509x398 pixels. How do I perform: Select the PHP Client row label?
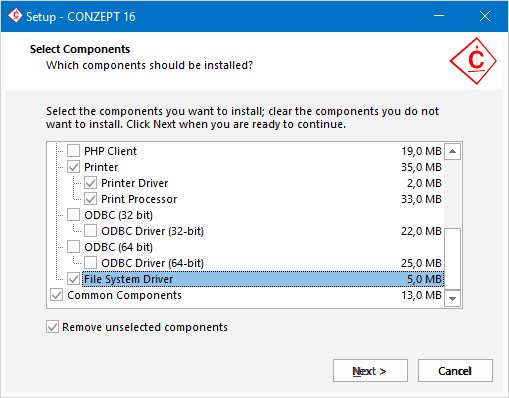pyautogui.click(x=110, y=151)
